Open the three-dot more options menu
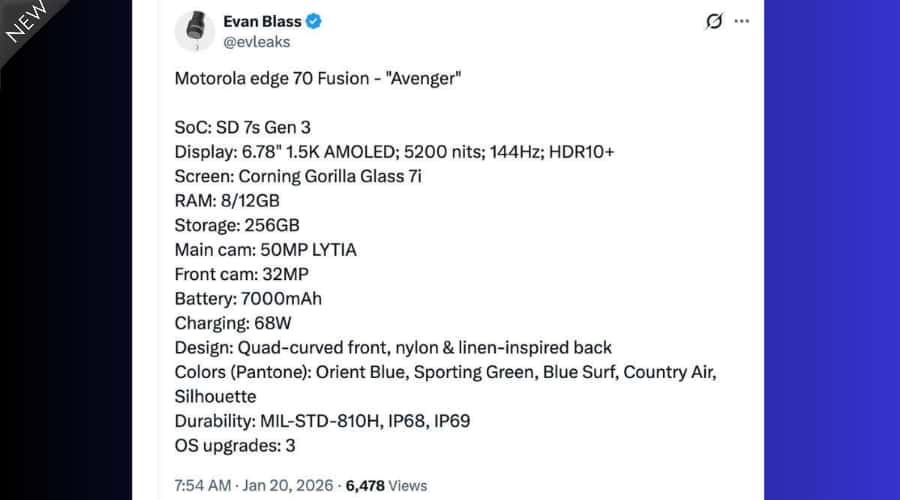900x500 pixels. 741,21
